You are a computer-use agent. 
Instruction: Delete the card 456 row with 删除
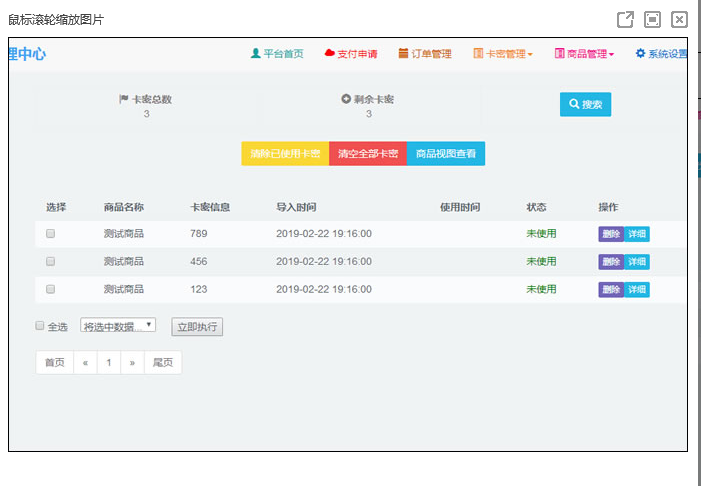pos(611,262)
